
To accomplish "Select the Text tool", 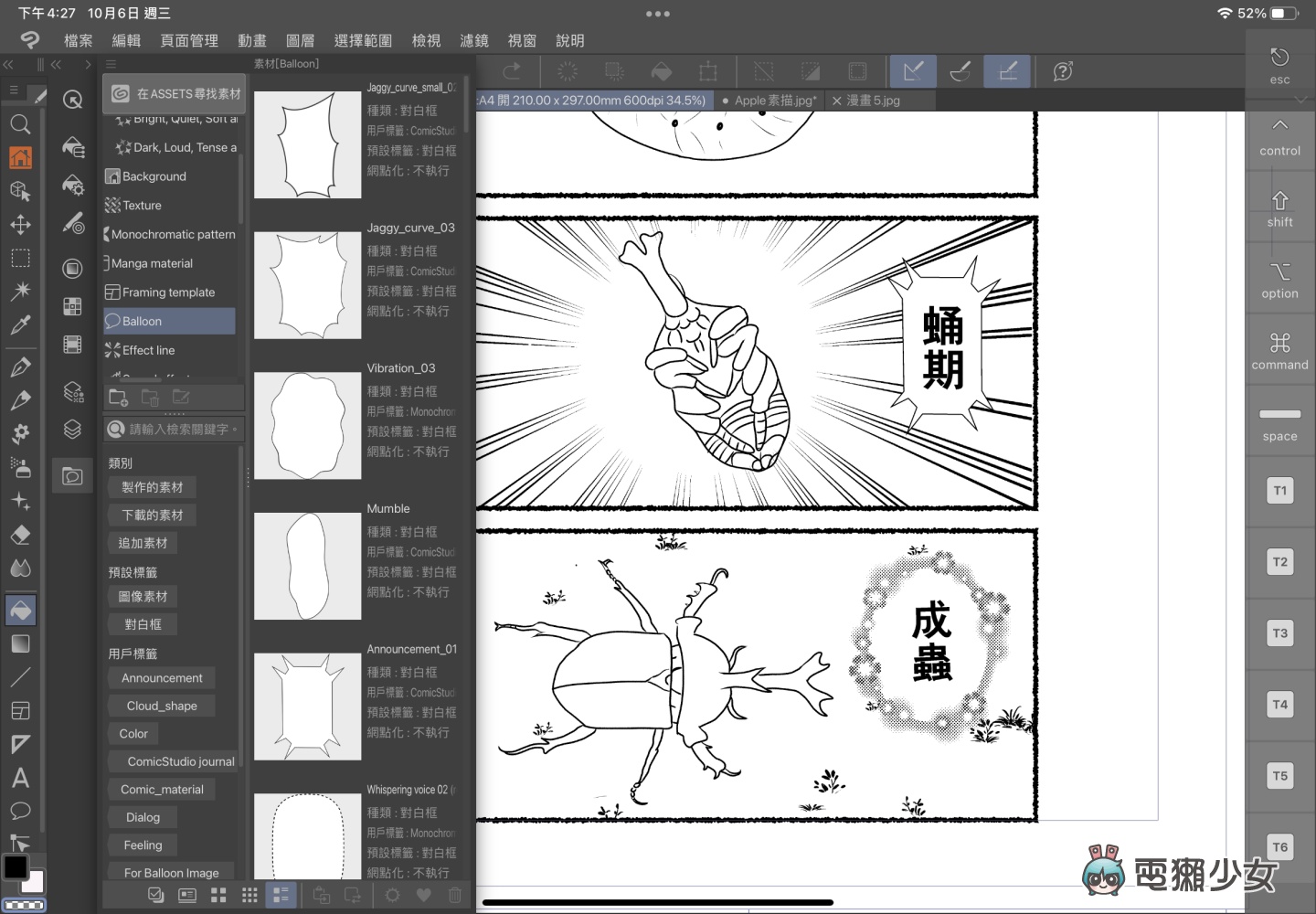I will tap(20, 778).
